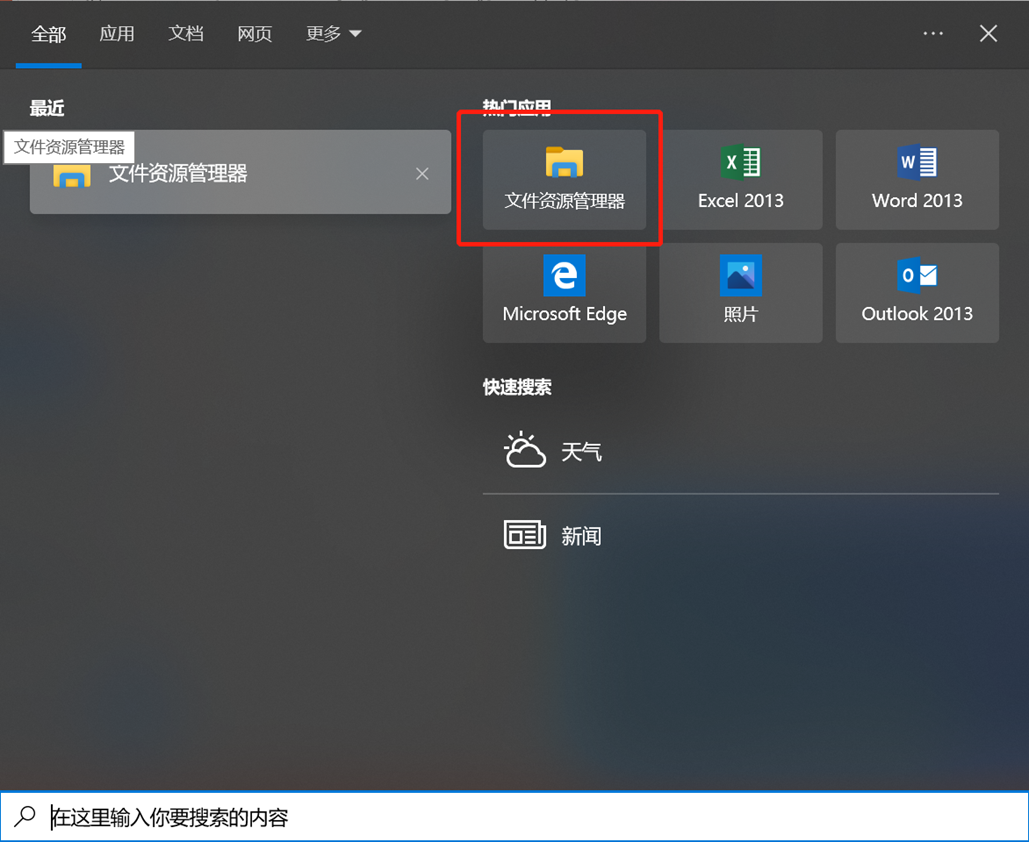Open the three-dot options menu
This screenshot has height=842, width=1029.
[933, 33]
